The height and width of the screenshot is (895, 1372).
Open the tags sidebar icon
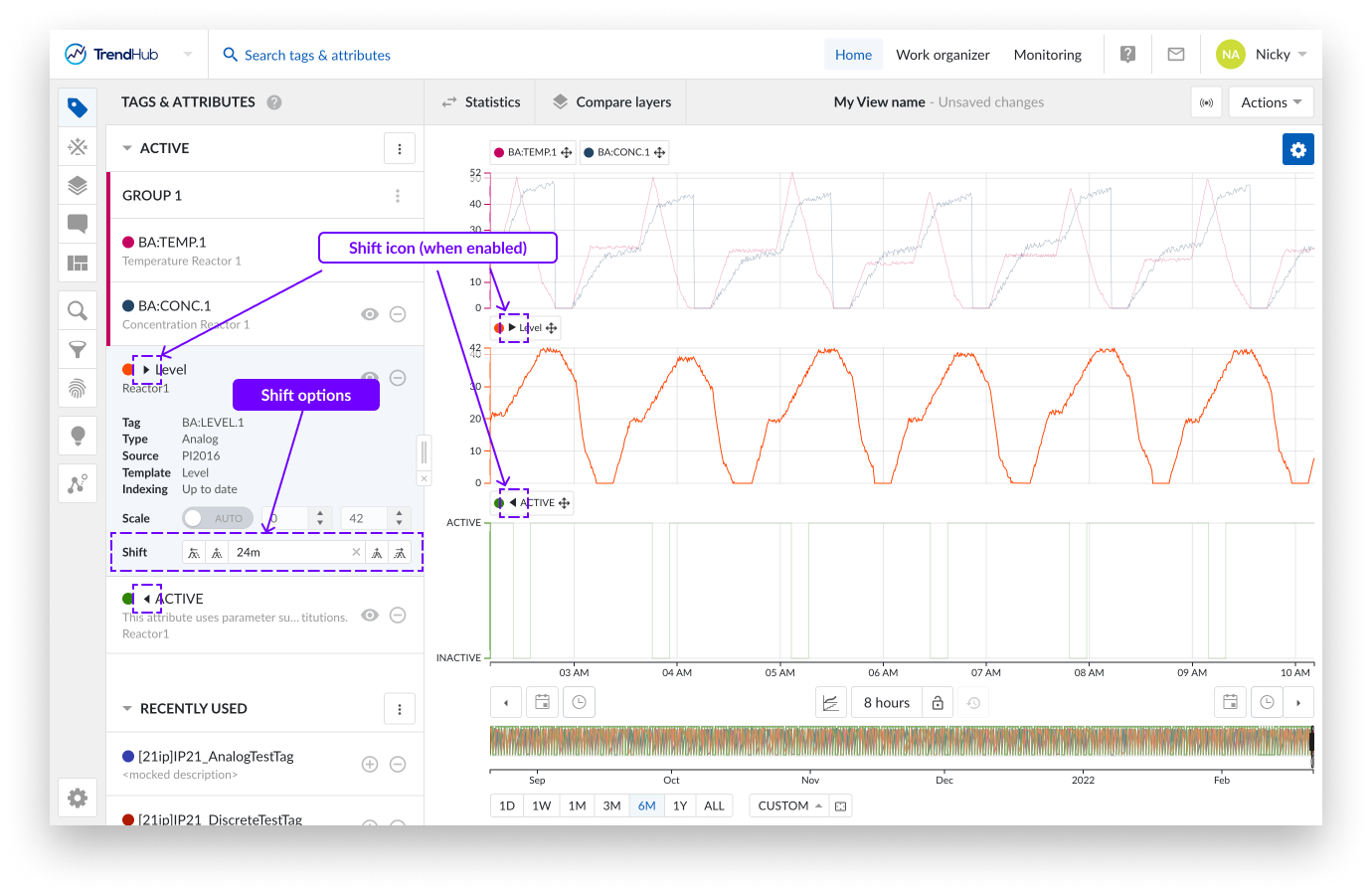click(78, 107)
